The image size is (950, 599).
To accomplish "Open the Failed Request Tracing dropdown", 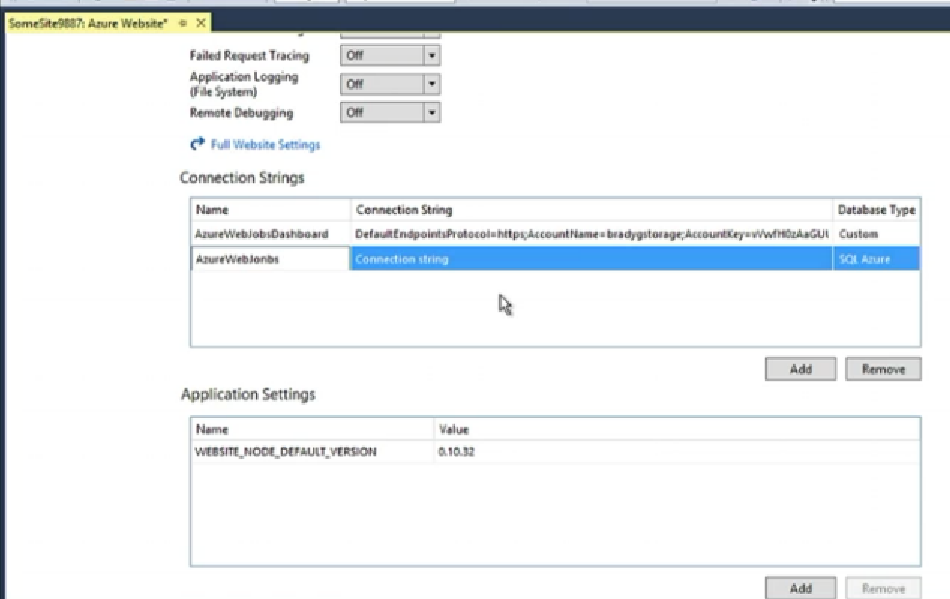I will tap(432, 56).
